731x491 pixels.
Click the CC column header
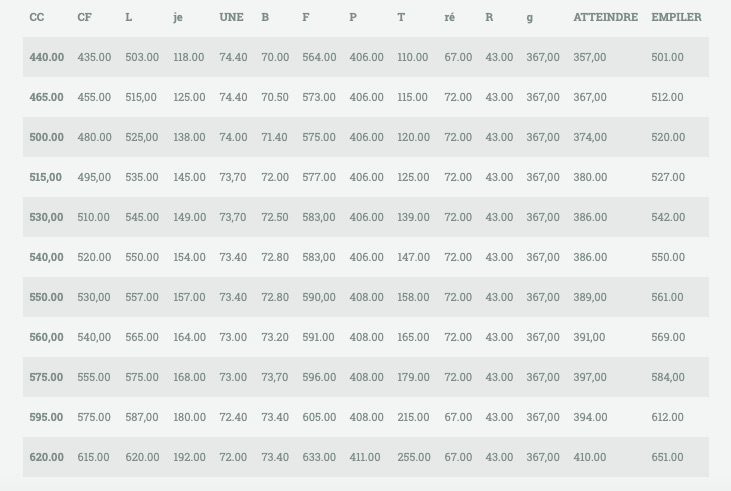click(37, 18)
